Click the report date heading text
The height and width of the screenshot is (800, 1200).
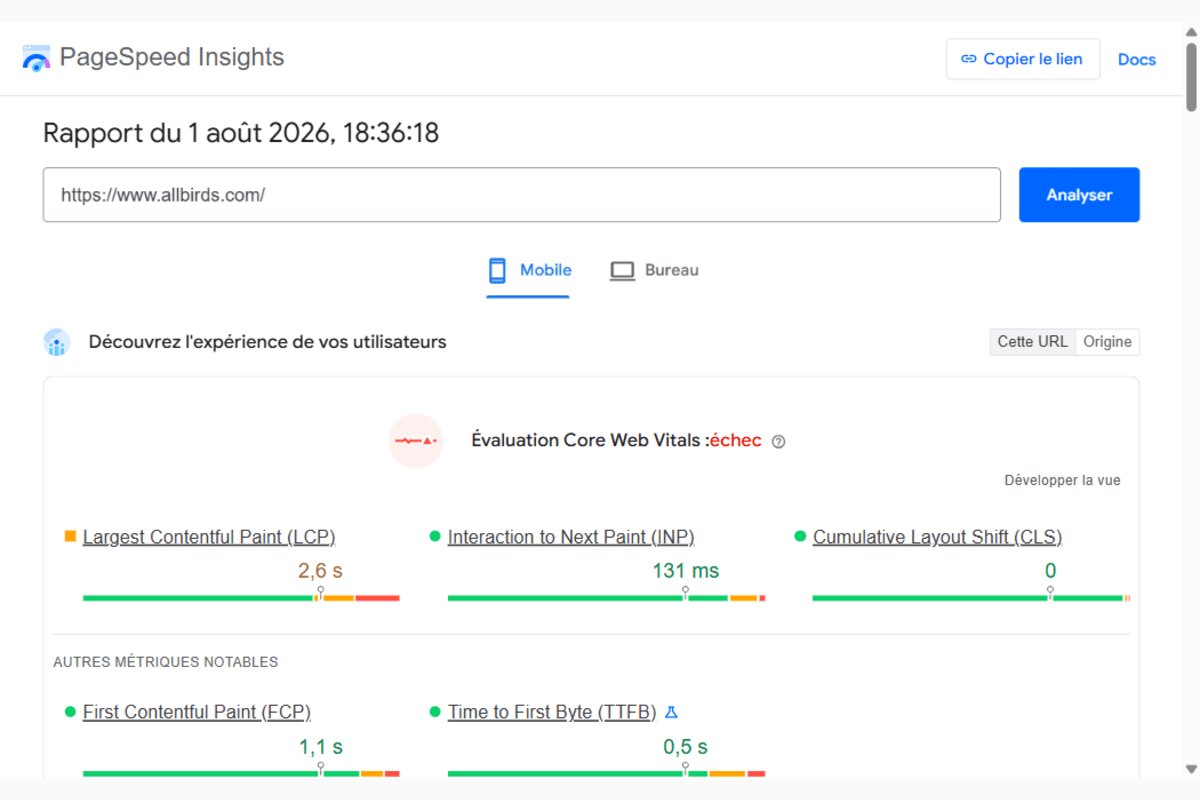click(241, 133)
